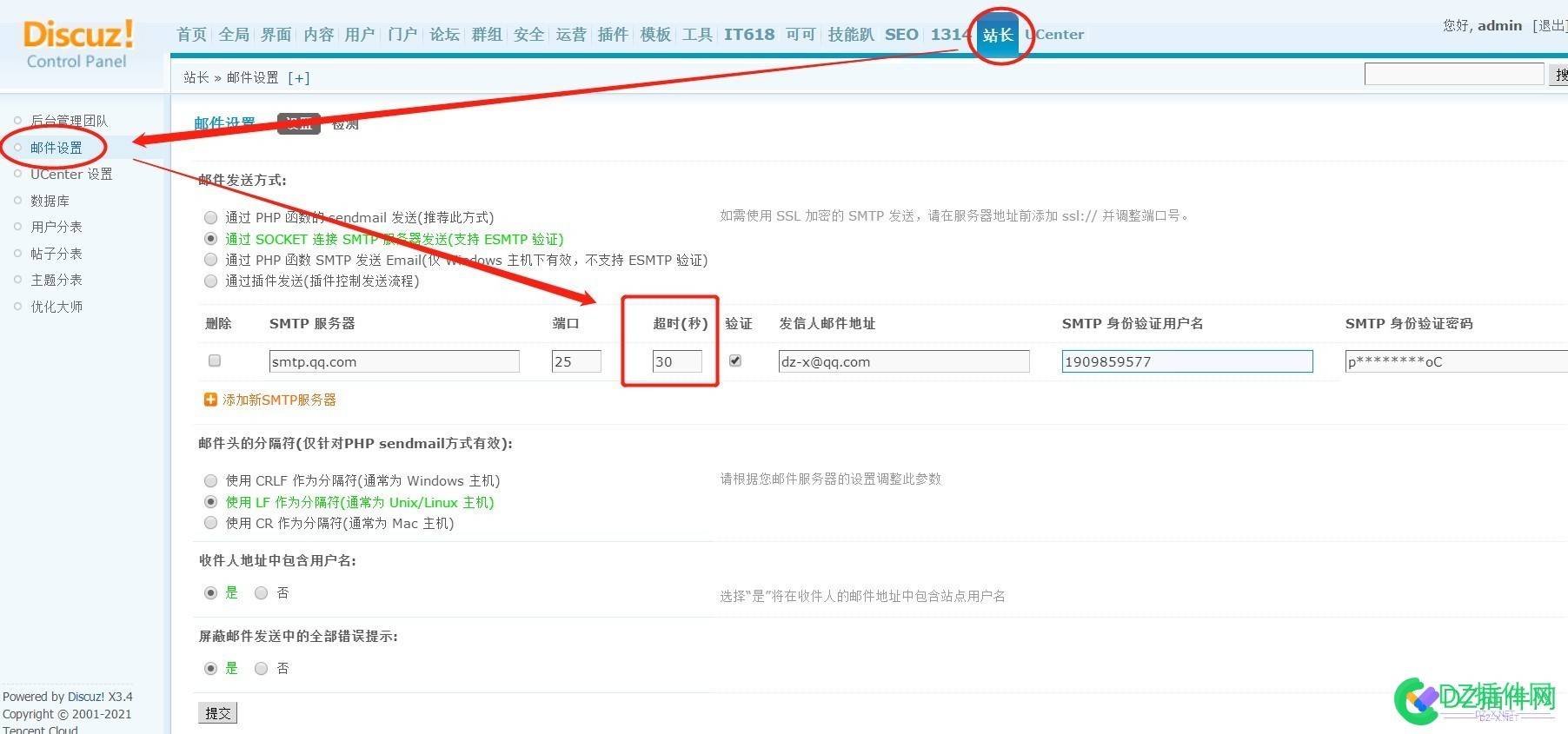Open the 用户 menu

(360, 35)
